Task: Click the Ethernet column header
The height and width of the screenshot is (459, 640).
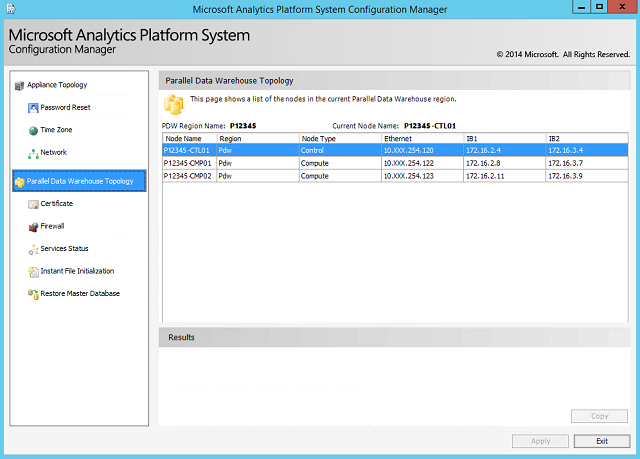Action: coord(422,138)
